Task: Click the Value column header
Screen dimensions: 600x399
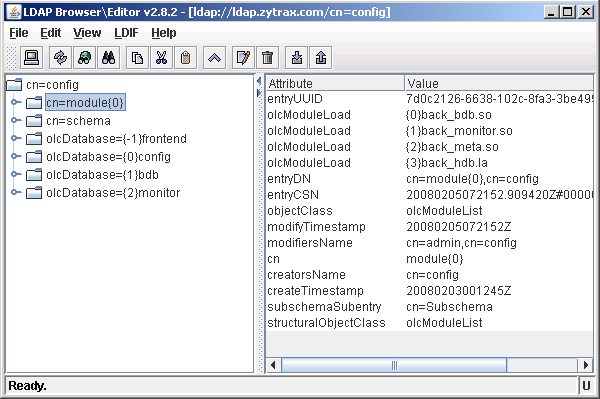Action: (x=499, y=83)
